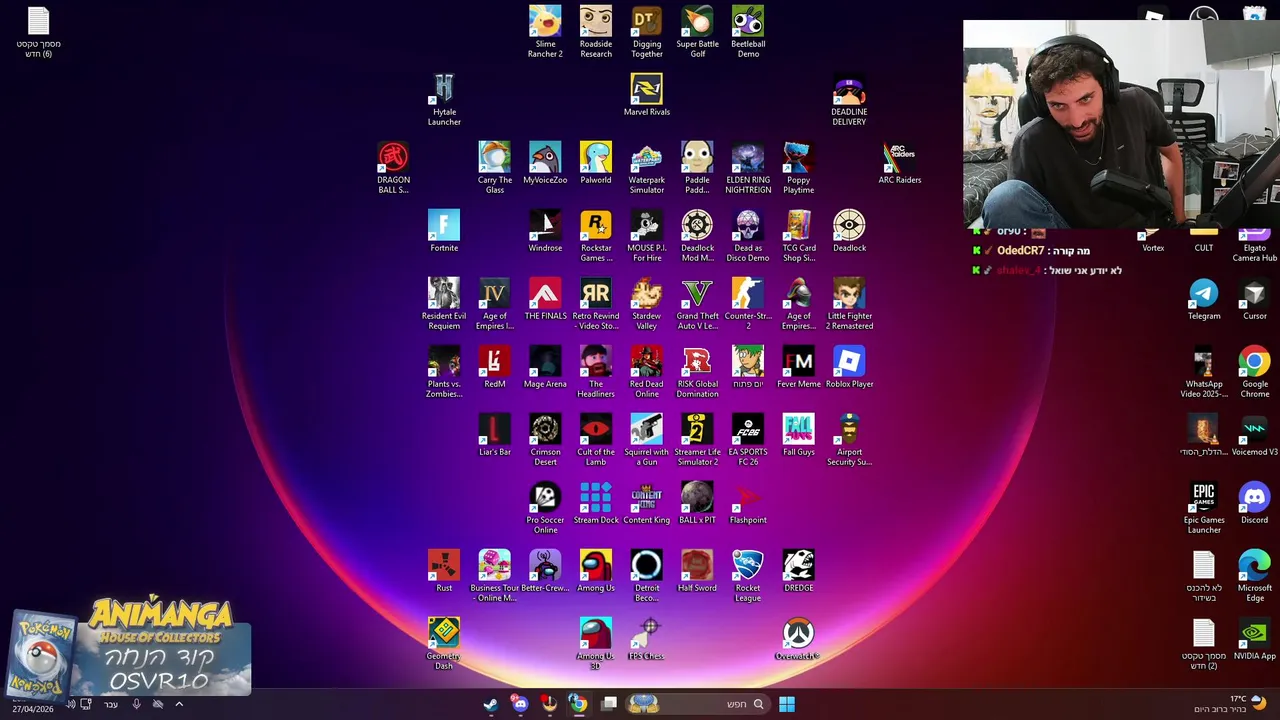Launch Roadside Research from the desktop

coord(596,32)
